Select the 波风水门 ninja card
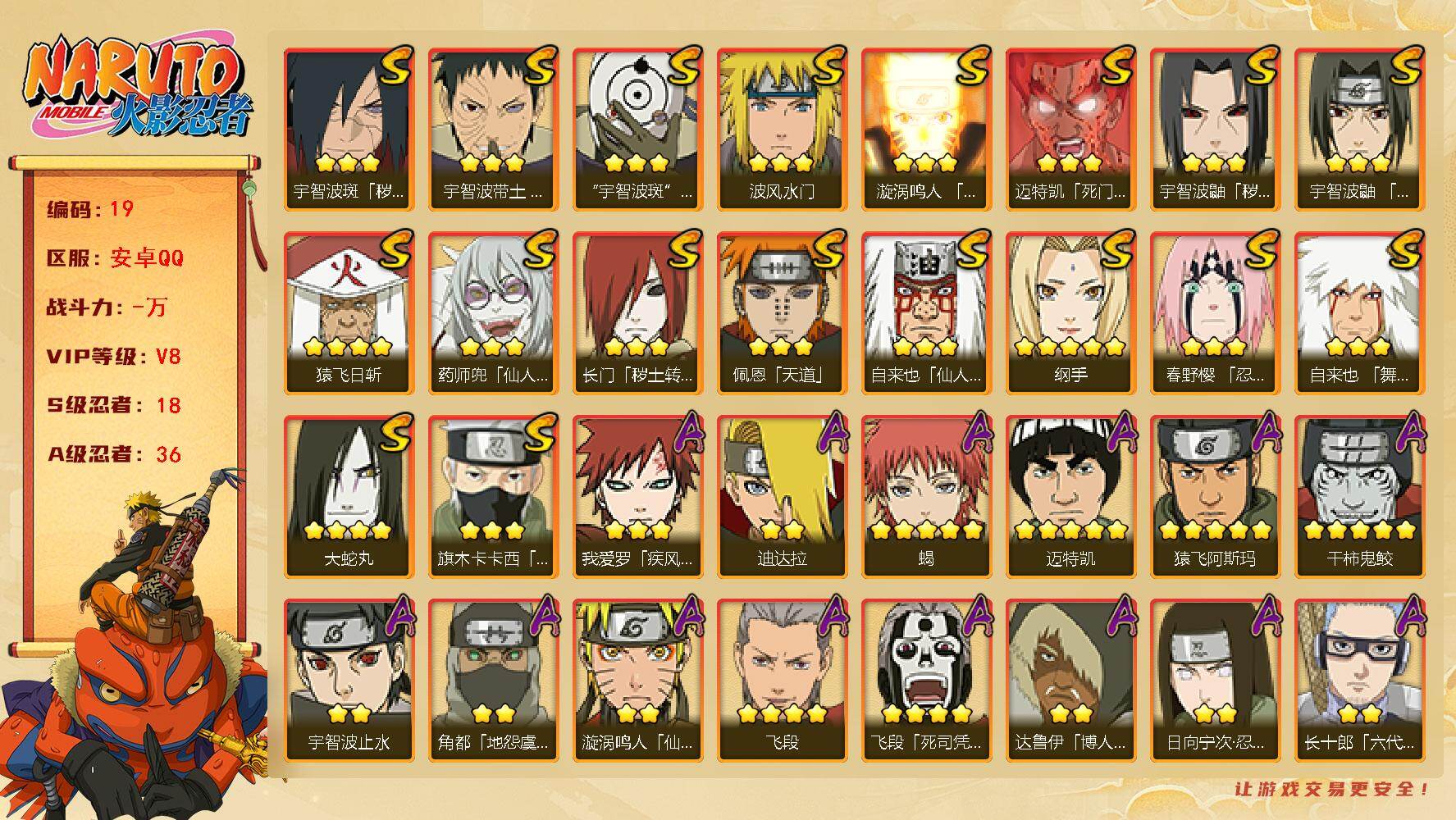Screen dimensions: 1456x820 point(781,130)
